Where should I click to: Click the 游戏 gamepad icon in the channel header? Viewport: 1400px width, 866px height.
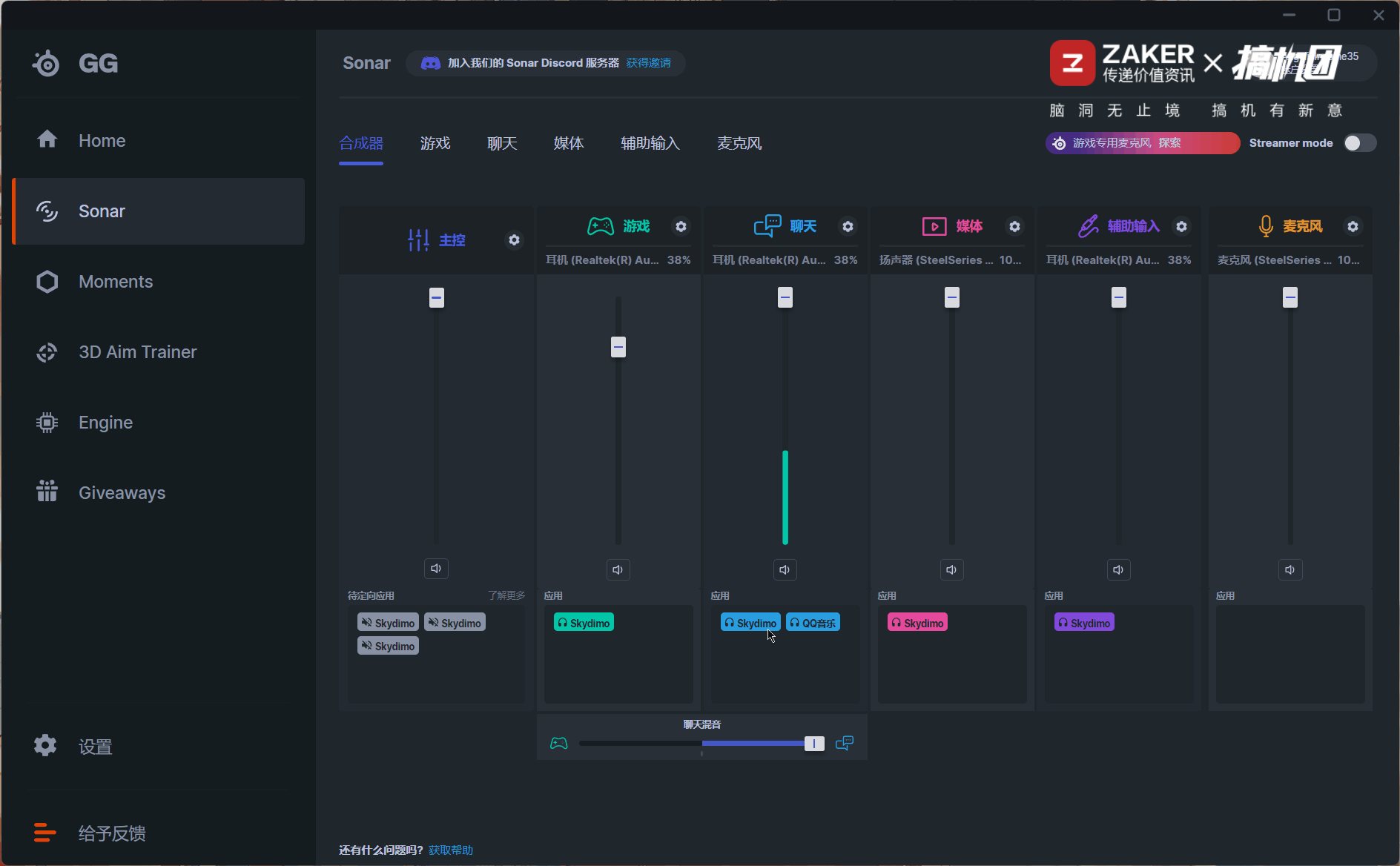pyautogui.click(x=601, y=226)
